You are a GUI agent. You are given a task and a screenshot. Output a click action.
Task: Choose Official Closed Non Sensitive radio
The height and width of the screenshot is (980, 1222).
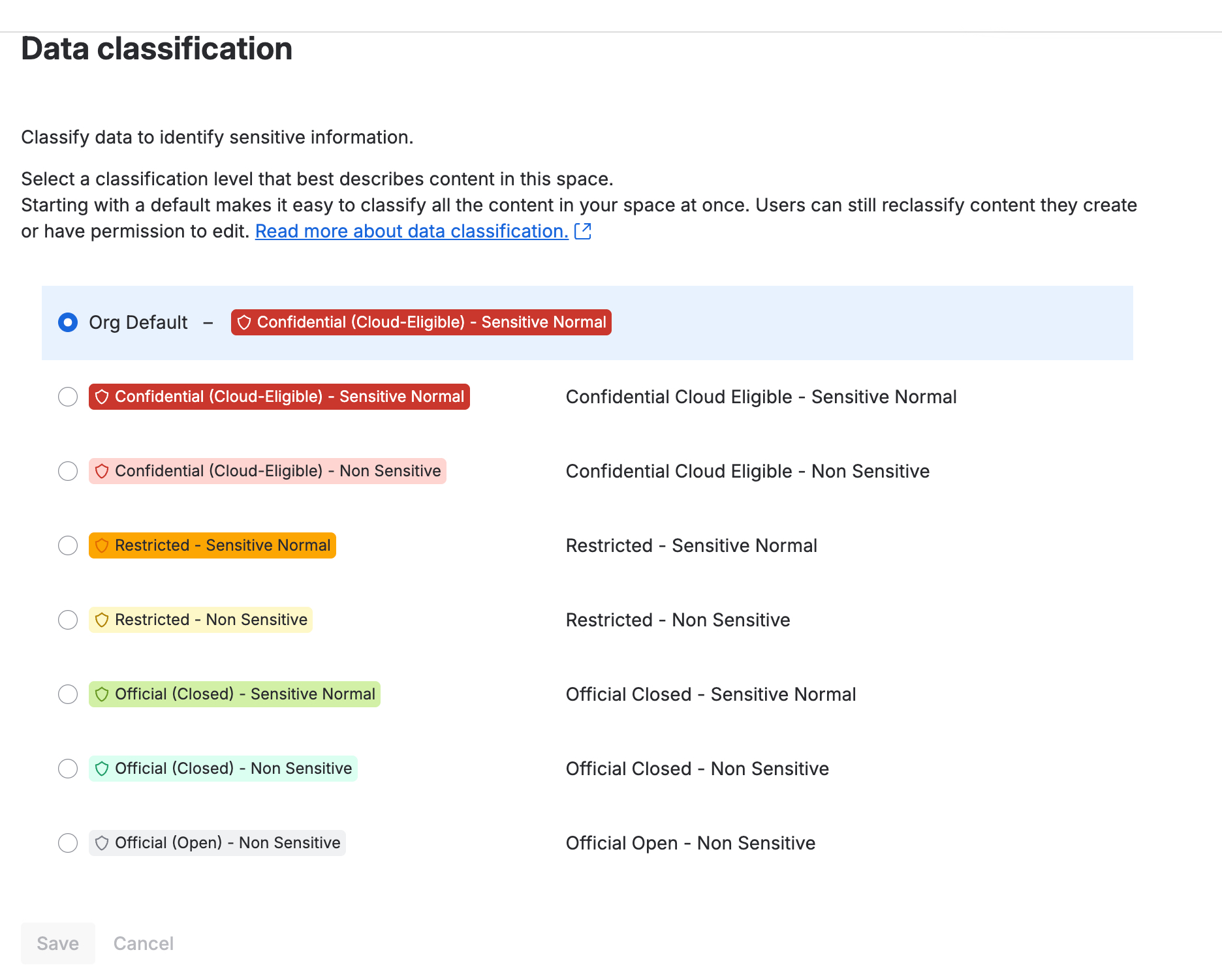pos(68,769)
